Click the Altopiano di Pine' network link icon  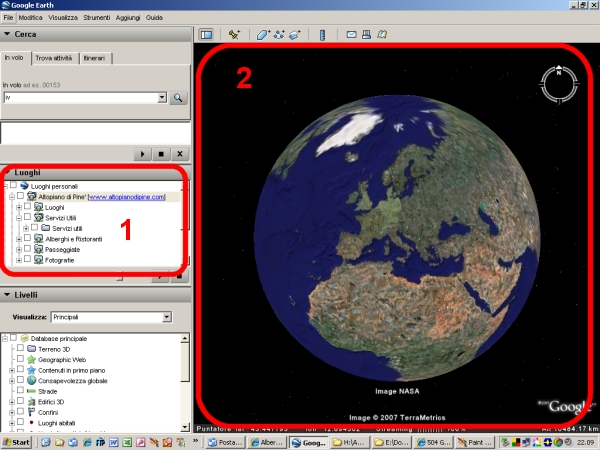click(31, 197)
